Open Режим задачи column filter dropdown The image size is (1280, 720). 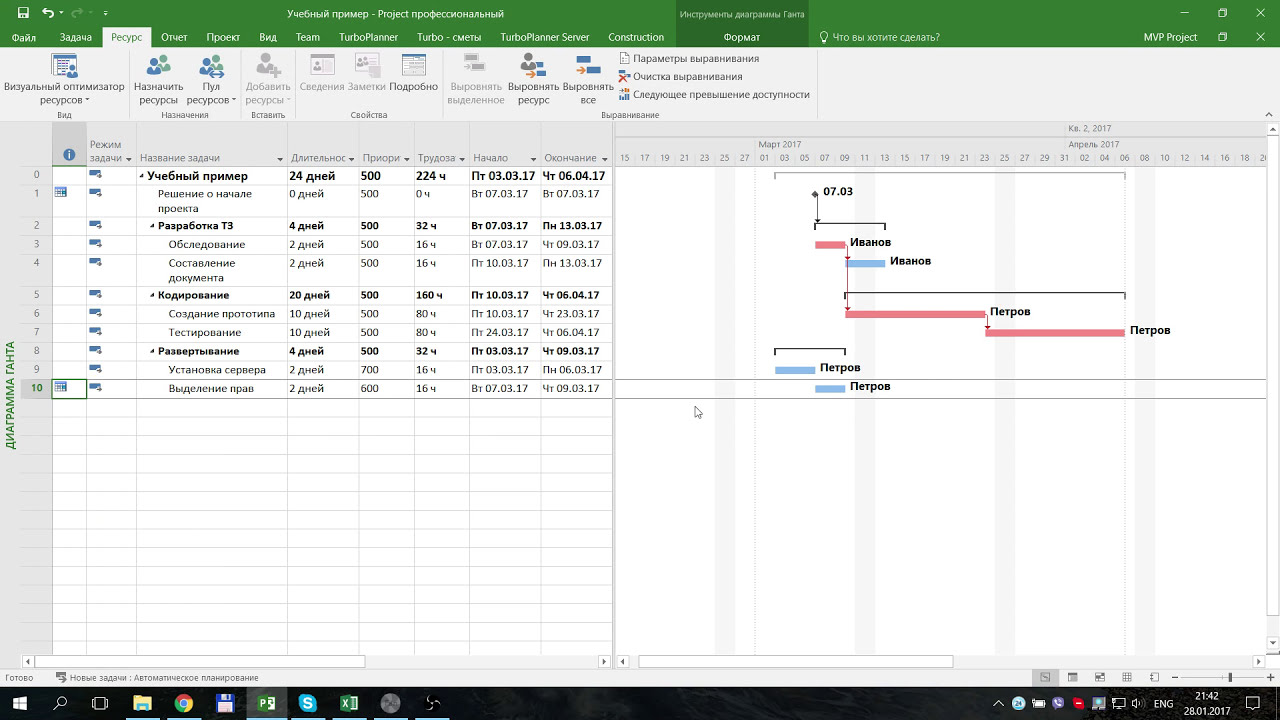(x=129, y=159)
